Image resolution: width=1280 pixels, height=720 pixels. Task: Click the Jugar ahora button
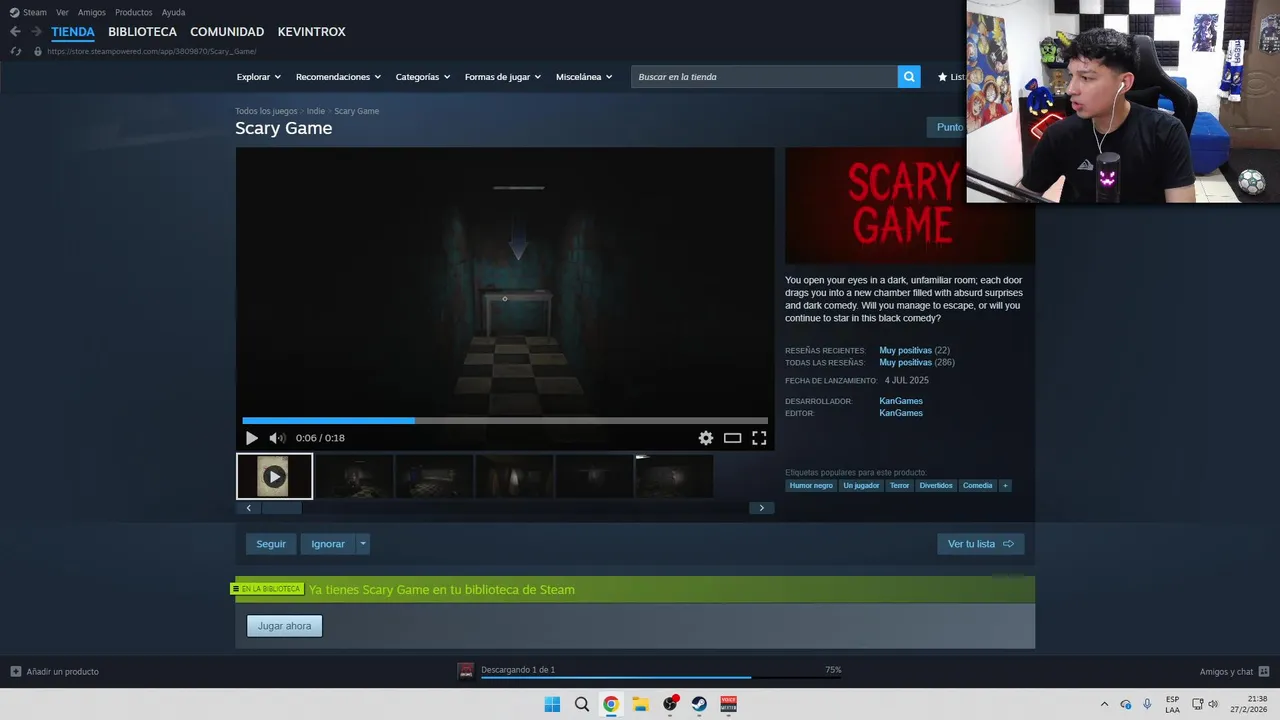tap(285, 626)
